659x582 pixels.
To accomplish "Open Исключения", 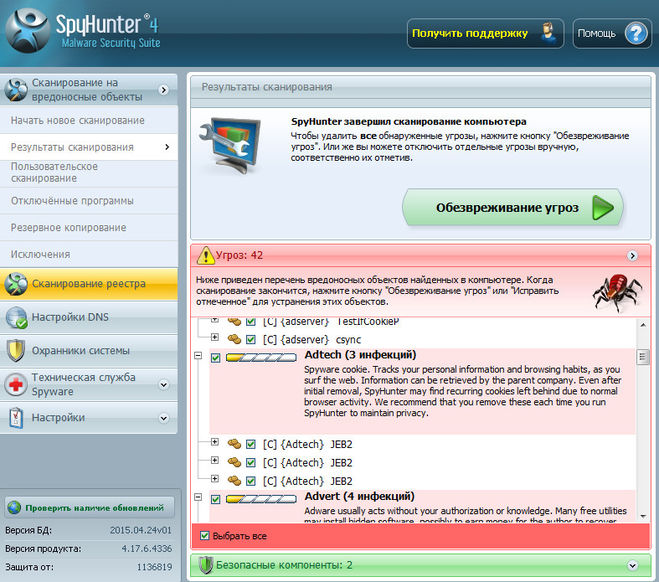I will click(x=89, y=254).
